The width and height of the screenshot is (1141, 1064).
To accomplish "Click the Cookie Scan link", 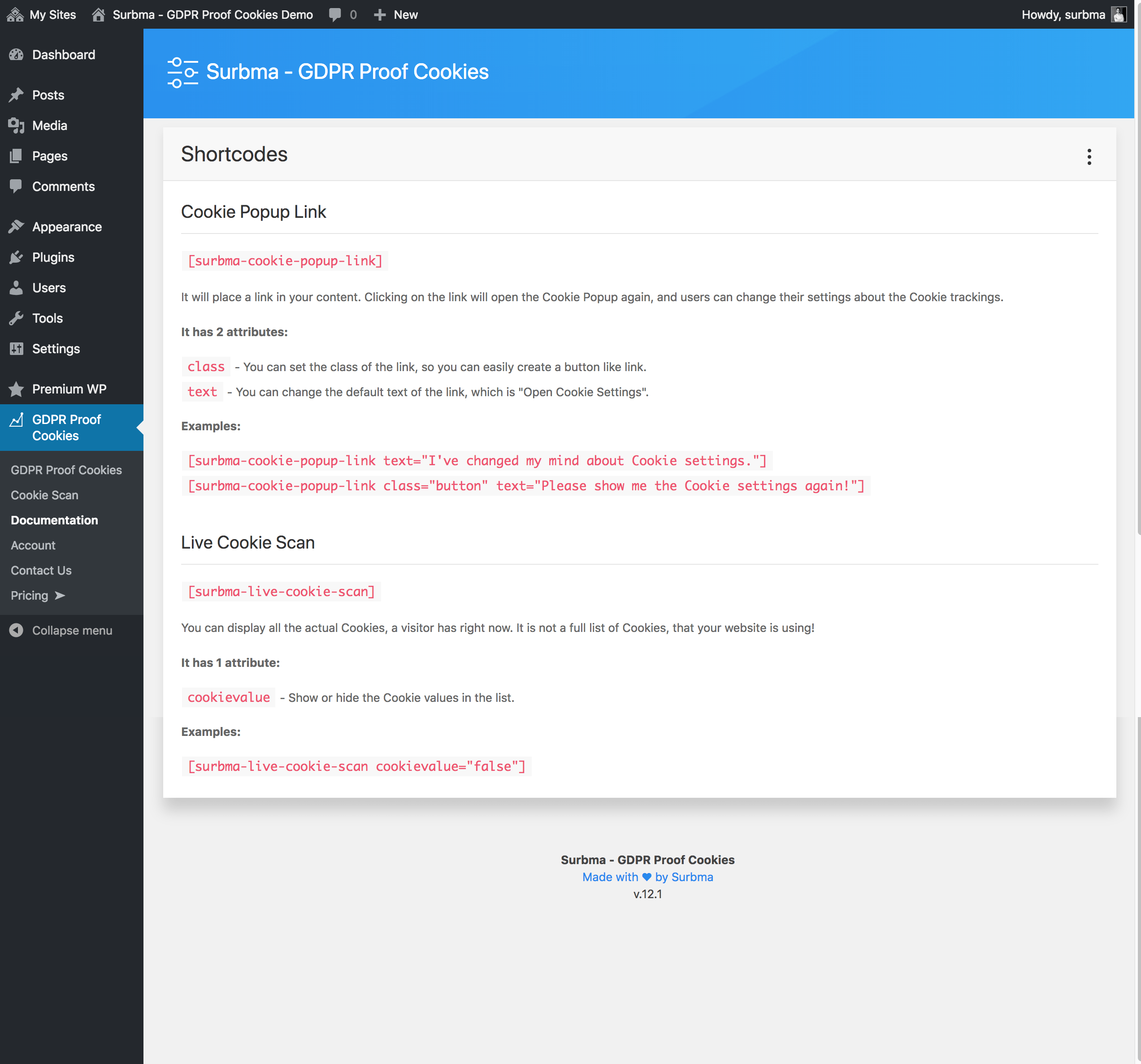I will [x=44, y=494].
